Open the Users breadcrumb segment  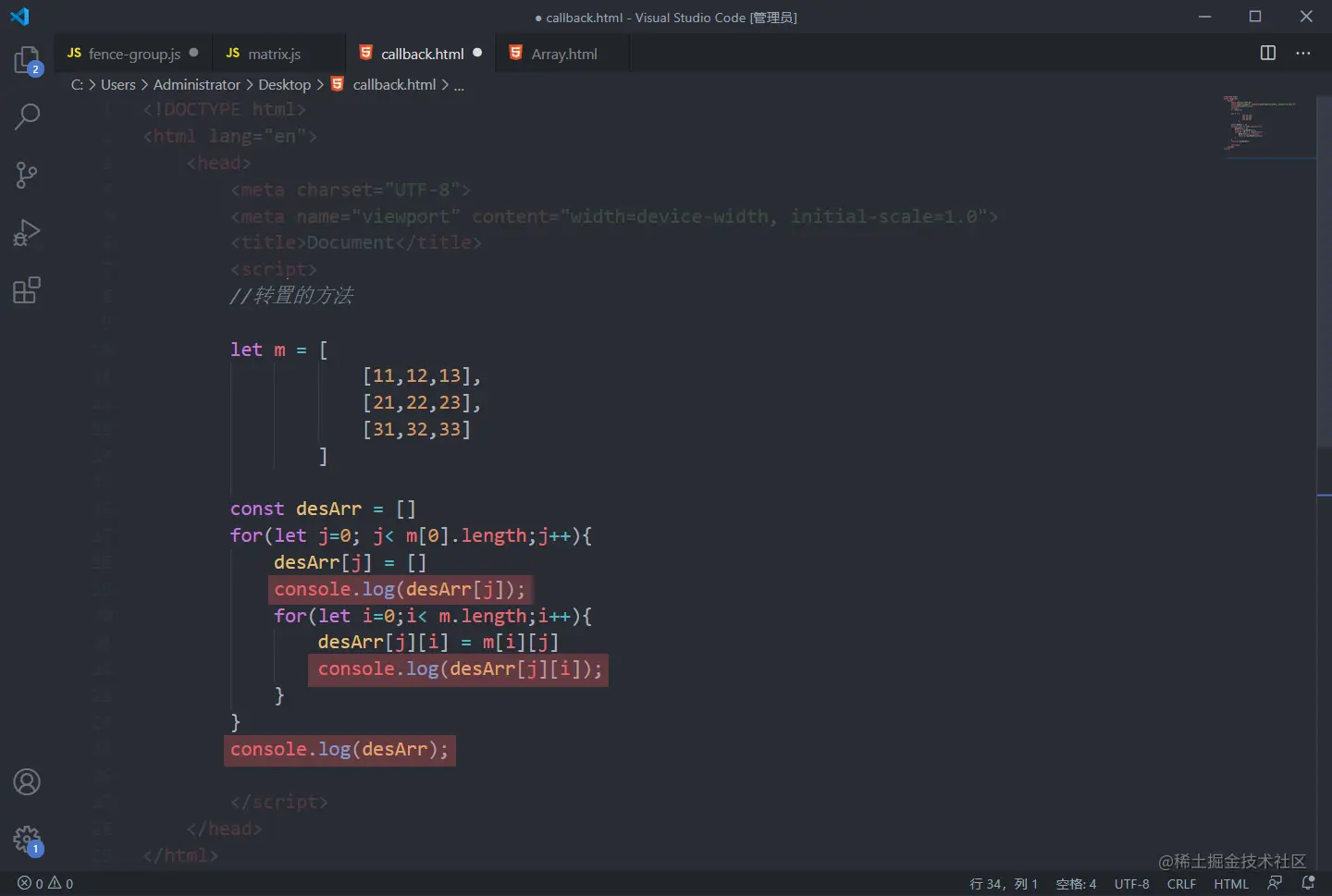(117, 84)
